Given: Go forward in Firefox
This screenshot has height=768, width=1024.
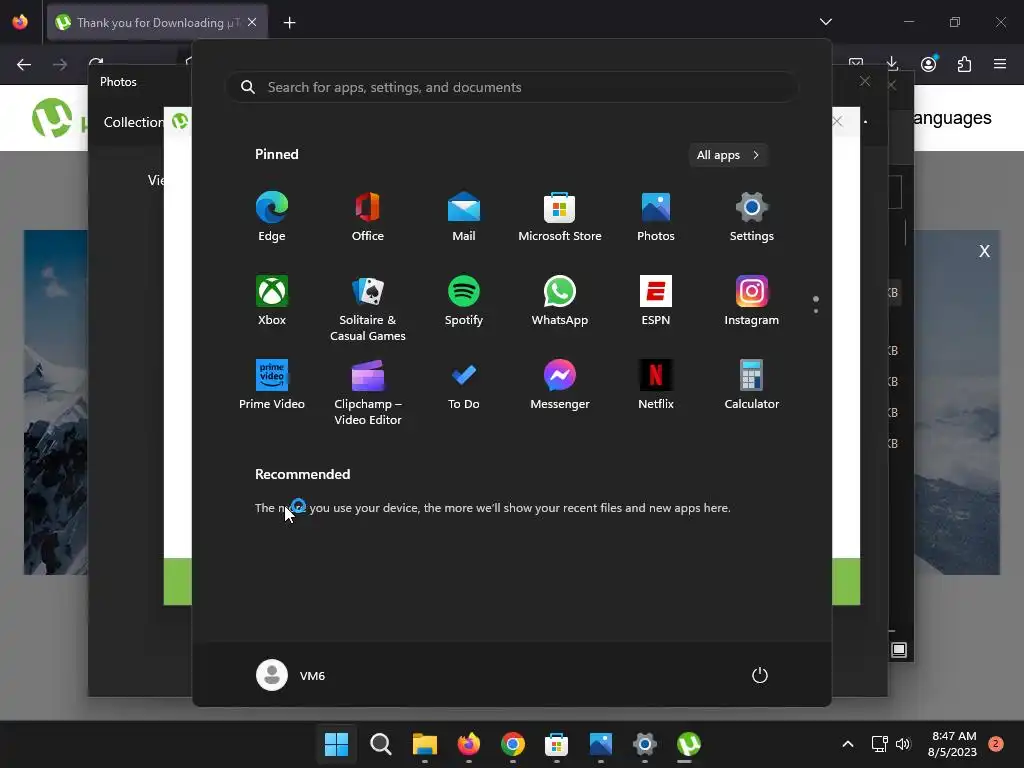Looking at the screenshot, I should pos(60,64).
